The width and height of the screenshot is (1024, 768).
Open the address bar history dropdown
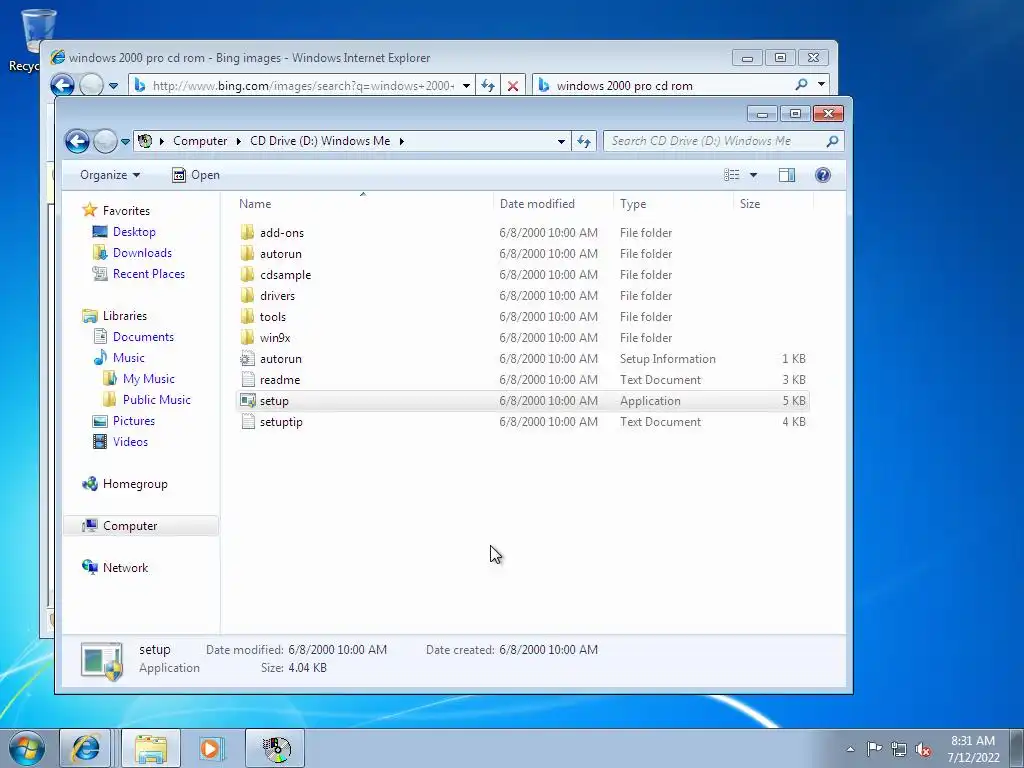coord(561,141)
